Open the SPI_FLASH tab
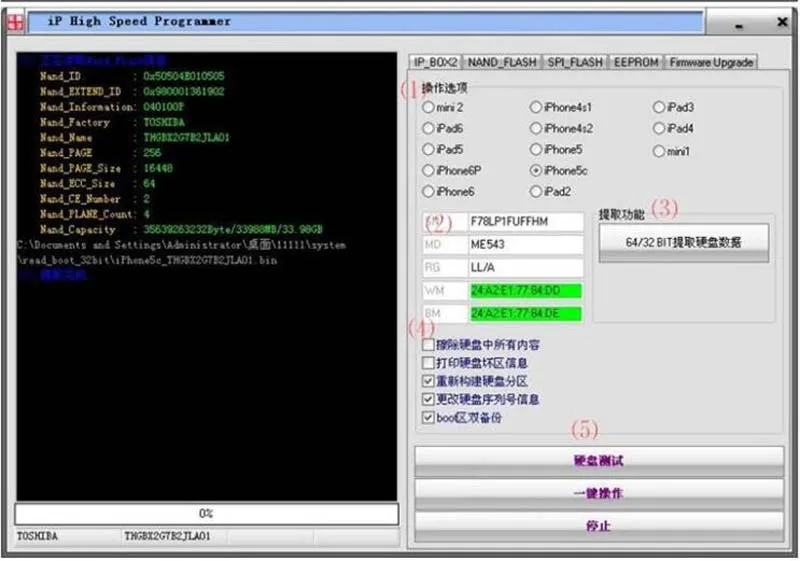 click(575, 62)
